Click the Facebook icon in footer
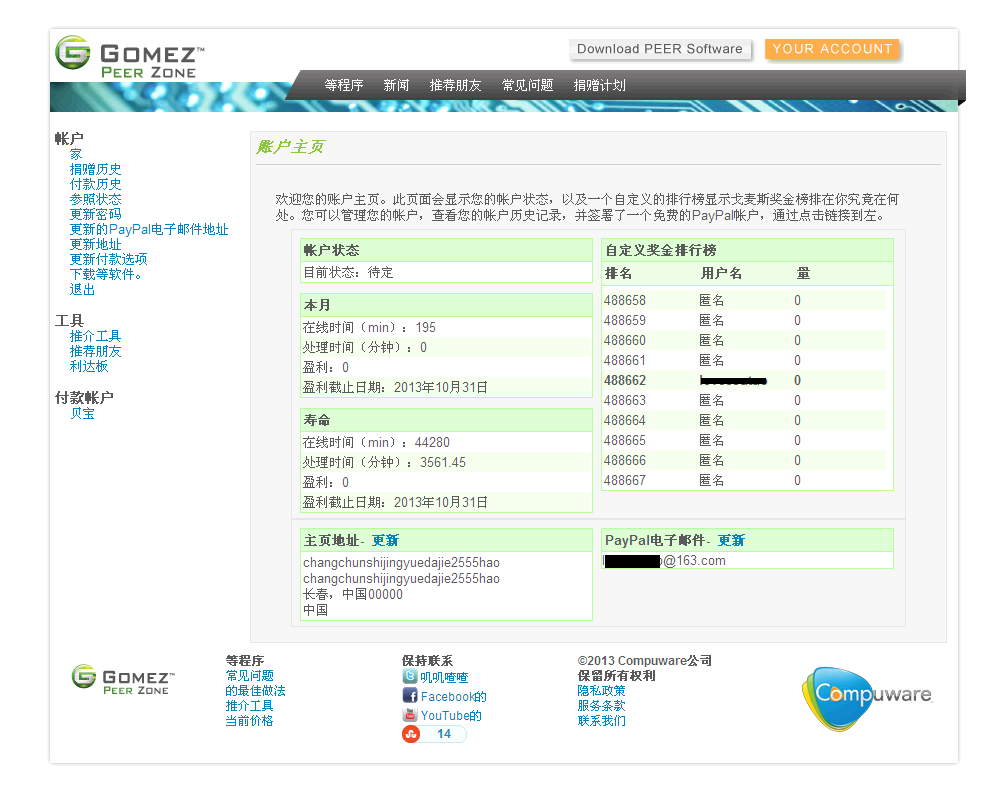1007x792 pixels. (x=409, y=696)
